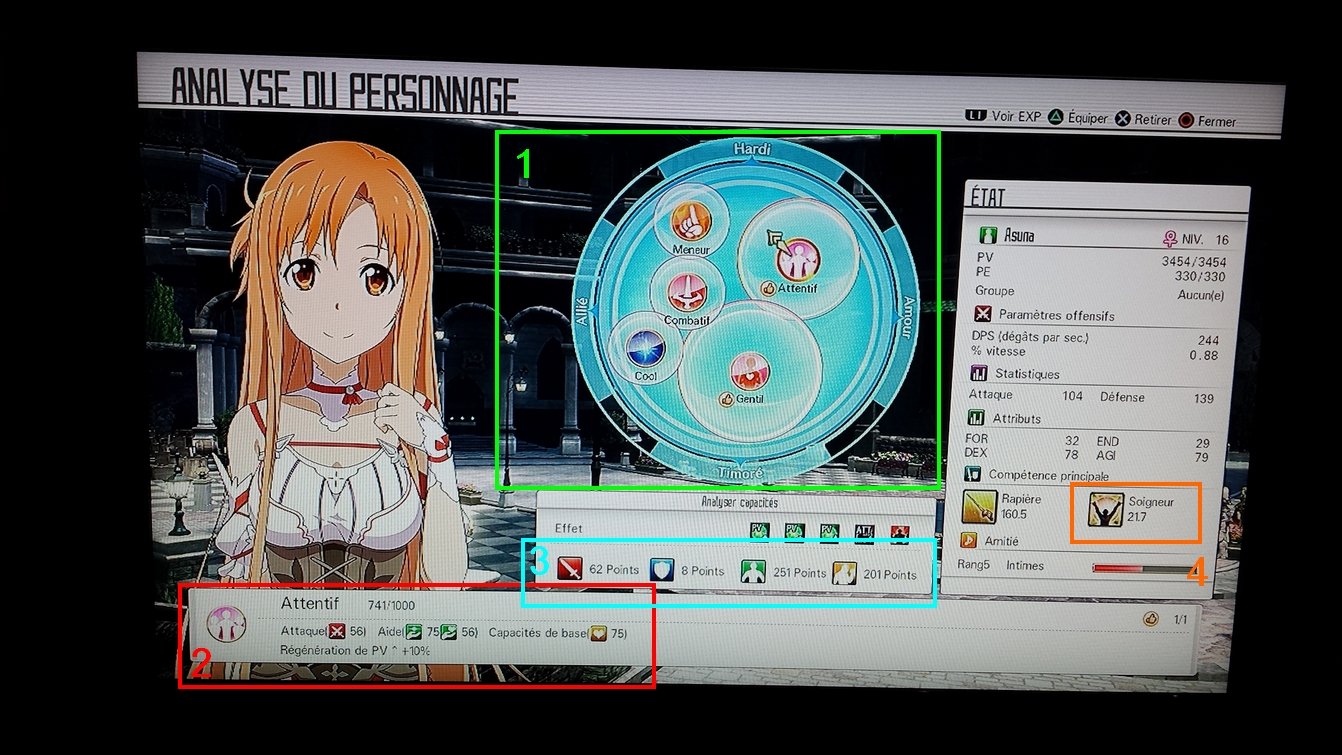Click the "Aucun(e)" group value
Image resolution: width=1342 pixels, height=755 pixels.
(x=1200, y=295)
